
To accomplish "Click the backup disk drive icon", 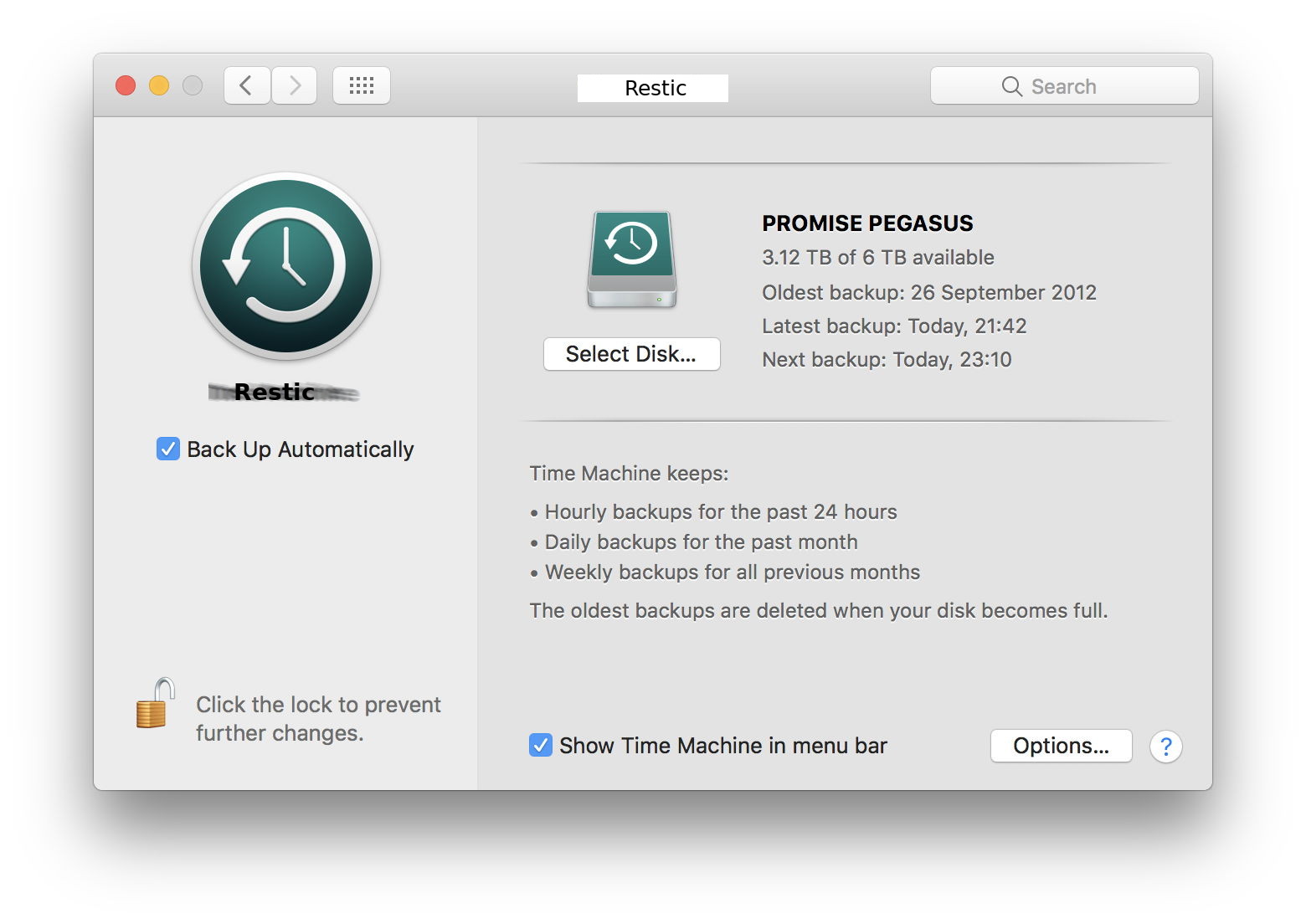I will tap(632, 259).
